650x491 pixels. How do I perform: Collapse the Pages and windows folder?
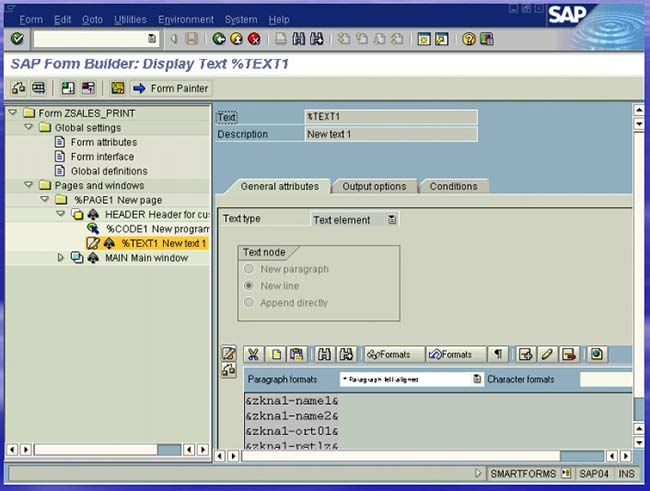pyautogui.click(x=29, y=185)
